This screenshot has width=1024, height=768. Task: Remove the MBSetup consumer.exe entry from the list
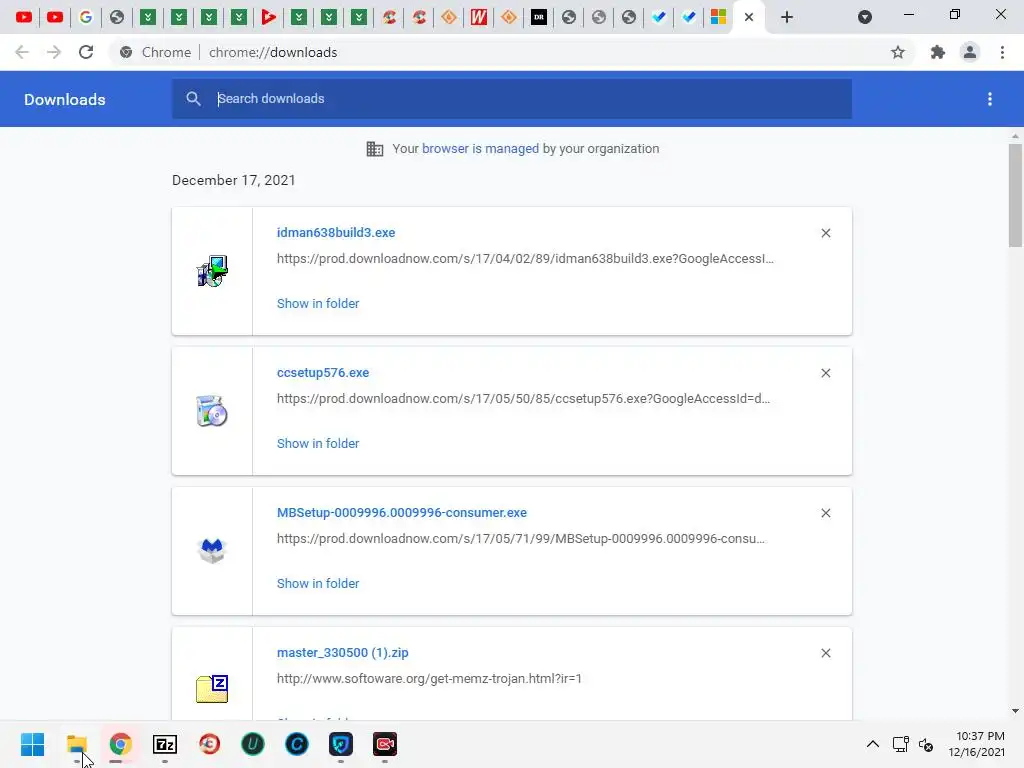point(825,513)
